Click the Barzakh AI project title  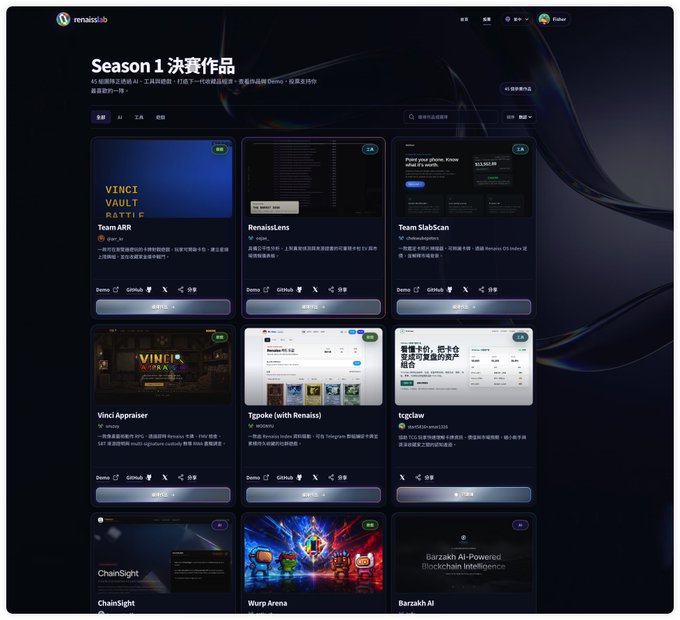(416, 603)
